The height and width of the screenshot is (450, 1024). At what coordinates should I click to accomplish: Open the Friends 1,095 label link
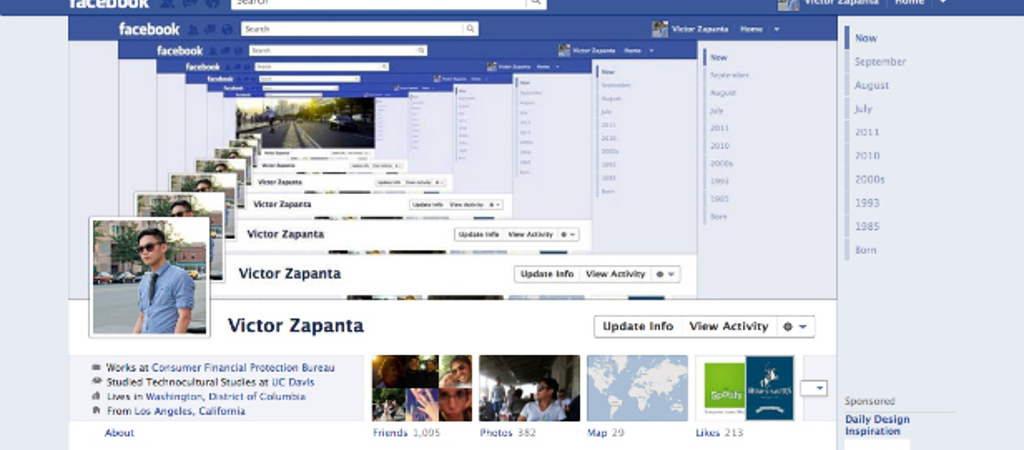[x=407, y=432]
